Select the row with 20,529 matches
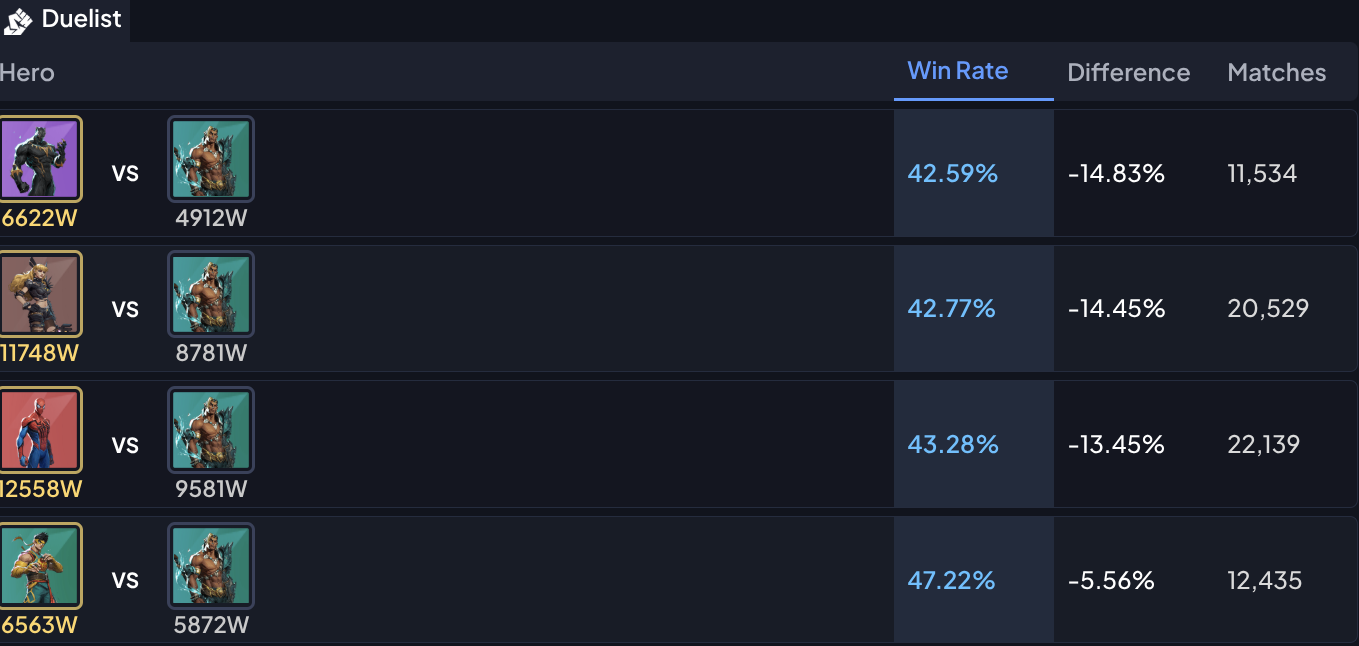1359x646 pixels. pyautogui.click(x=679, y=308)
